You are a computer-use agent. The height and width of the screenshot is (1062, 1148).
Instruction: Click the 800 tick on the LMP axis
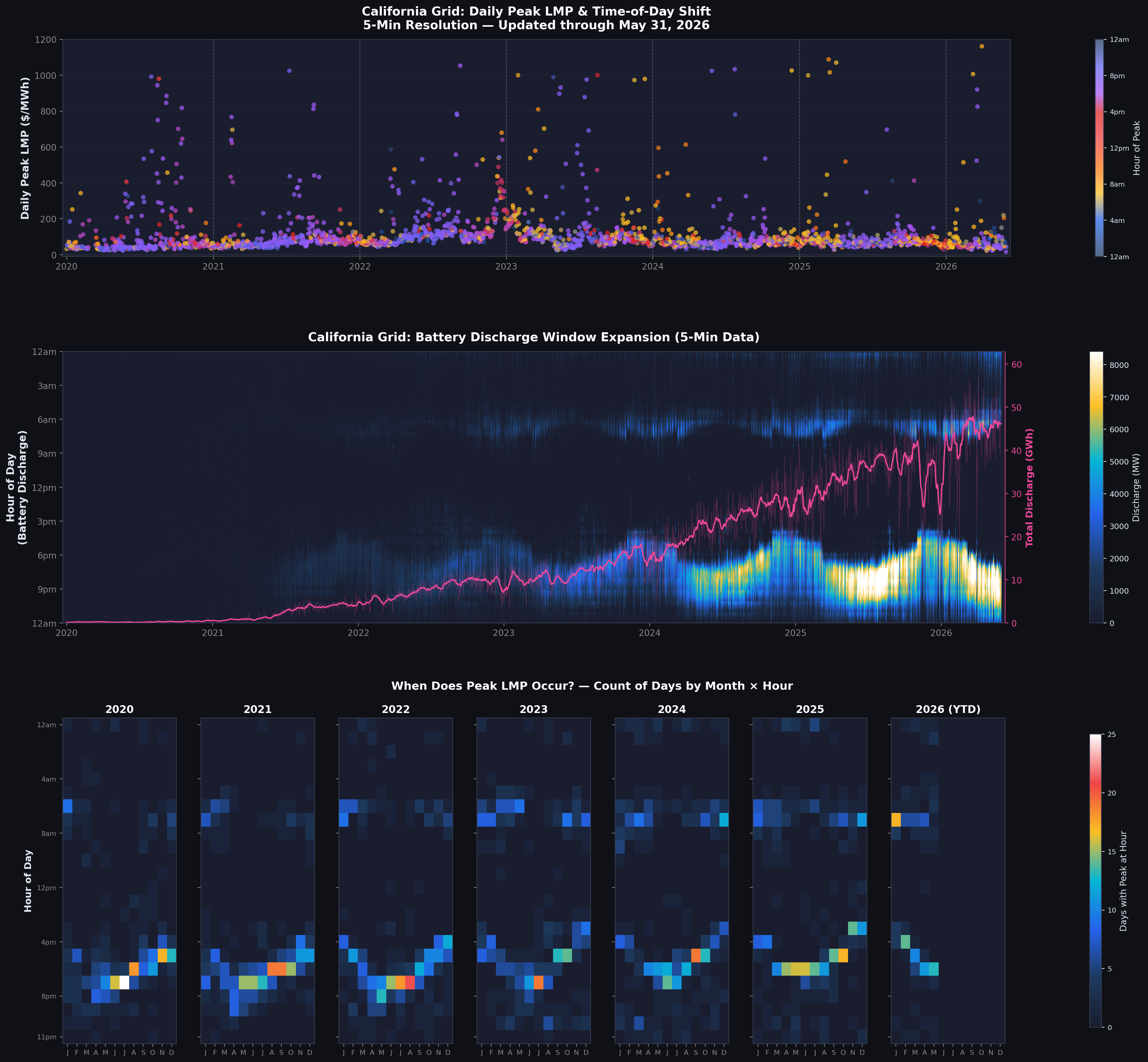click(x=49, y=111)
